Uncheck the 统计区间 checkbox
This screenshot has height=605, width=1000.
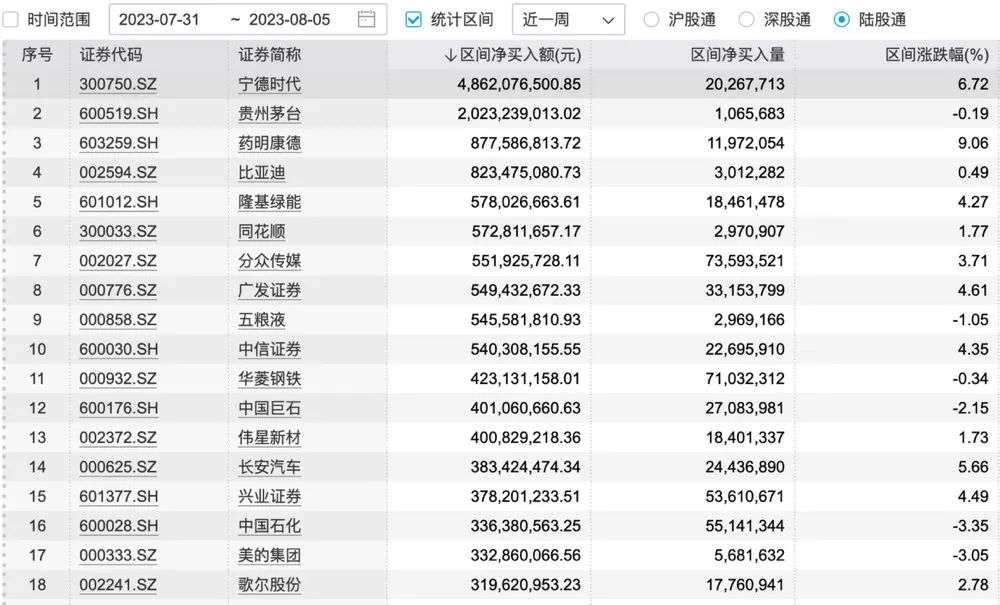pos(413,20)
